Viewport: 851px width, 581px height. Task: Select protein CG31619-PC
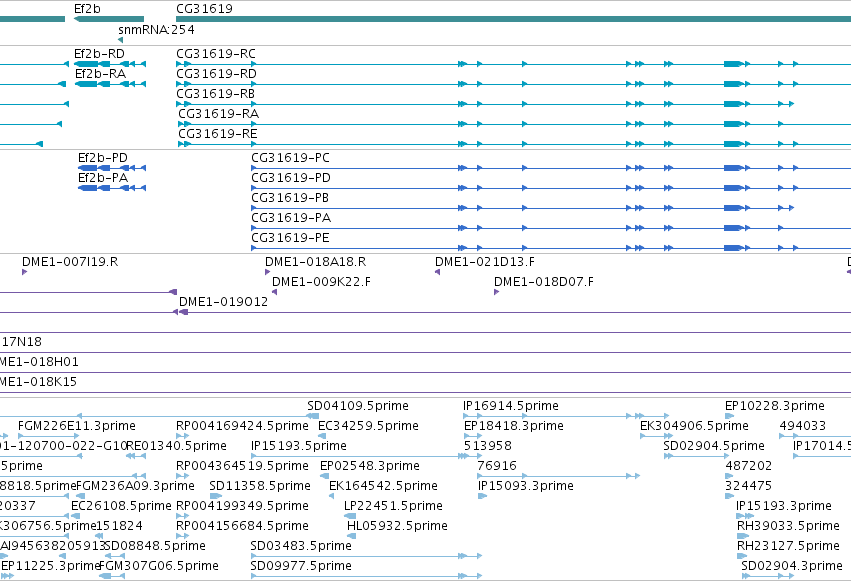[x=290, y=158]
